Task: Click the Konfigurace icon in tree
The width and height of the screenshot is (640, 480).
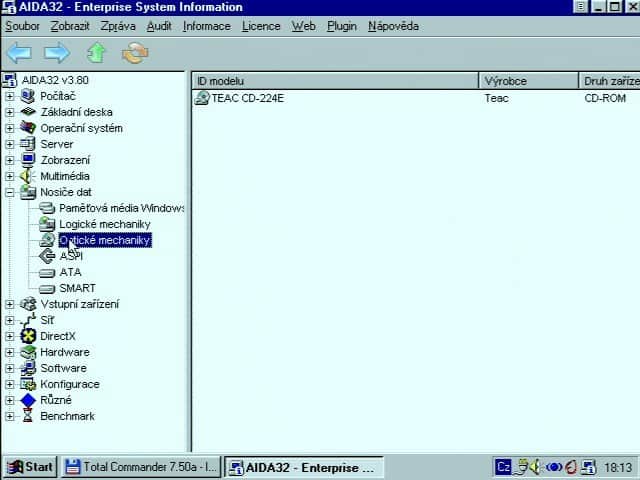Action: [x=28, y=384]
